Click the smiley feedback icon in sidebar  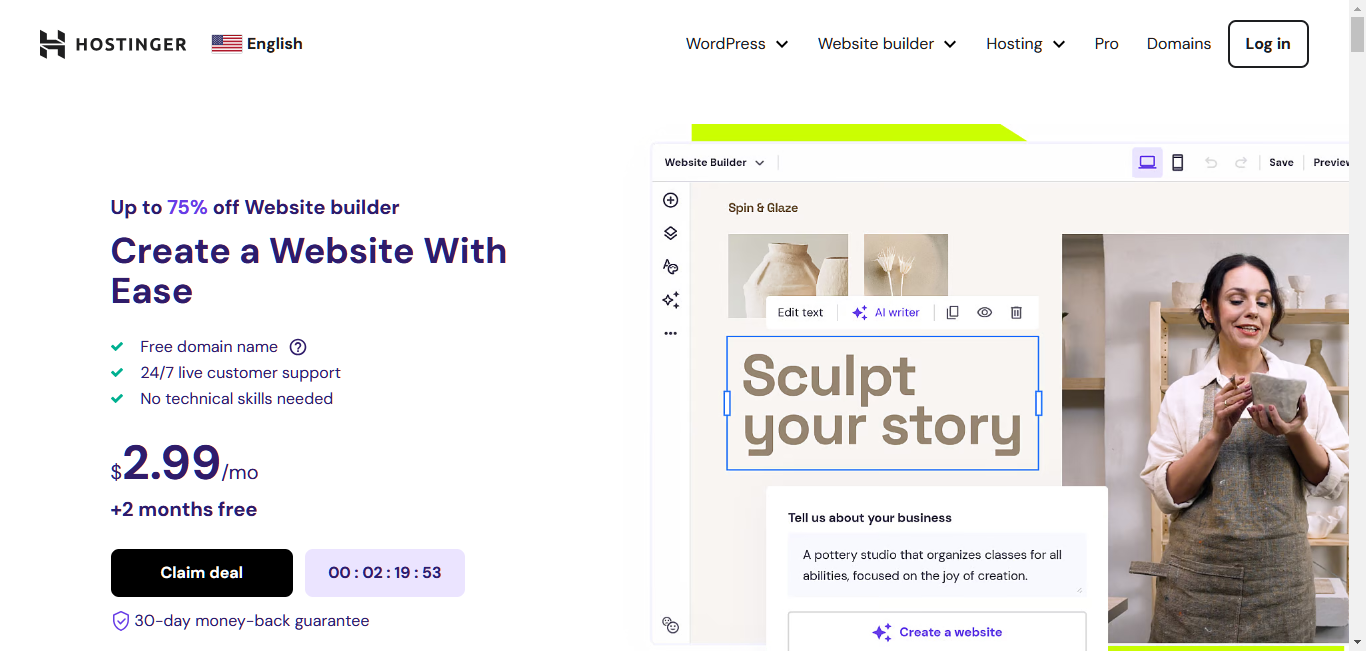point(671,625)
